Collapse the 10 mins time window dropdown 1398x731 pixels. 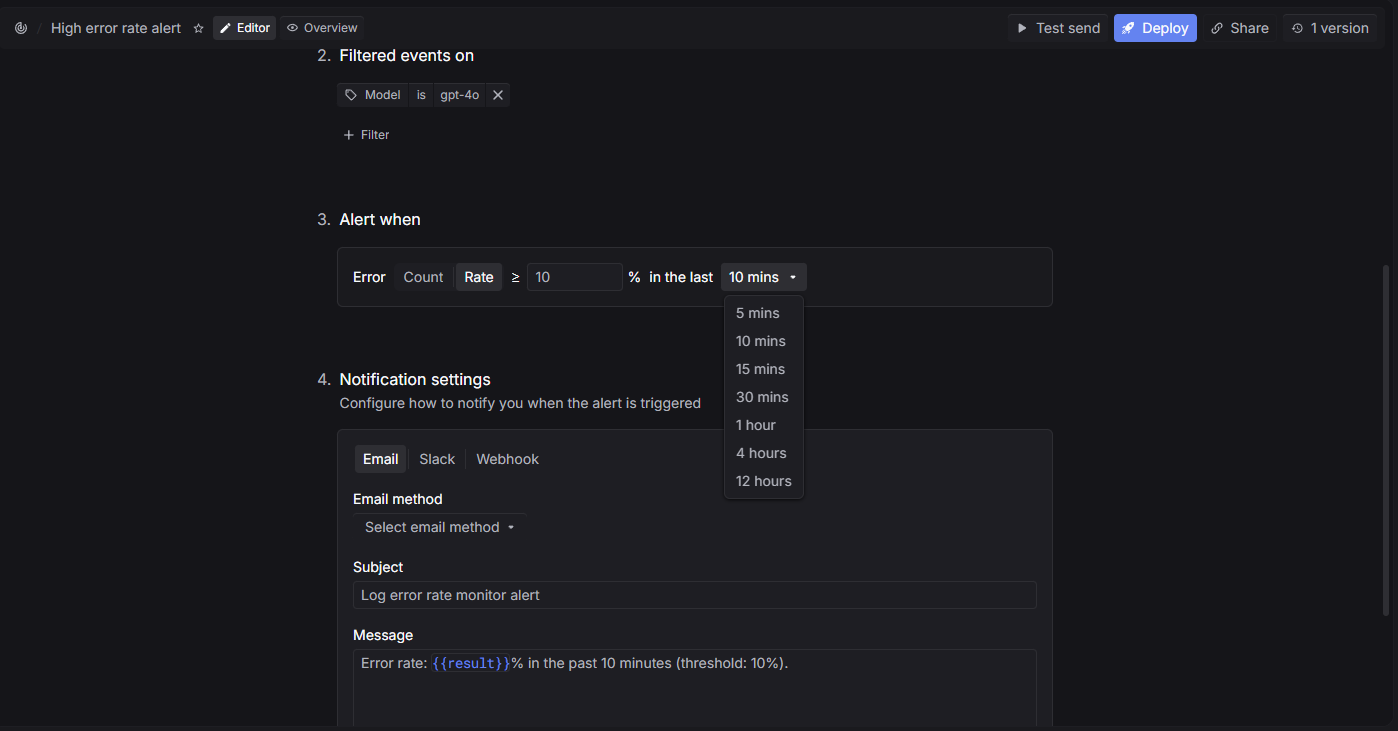763,277
